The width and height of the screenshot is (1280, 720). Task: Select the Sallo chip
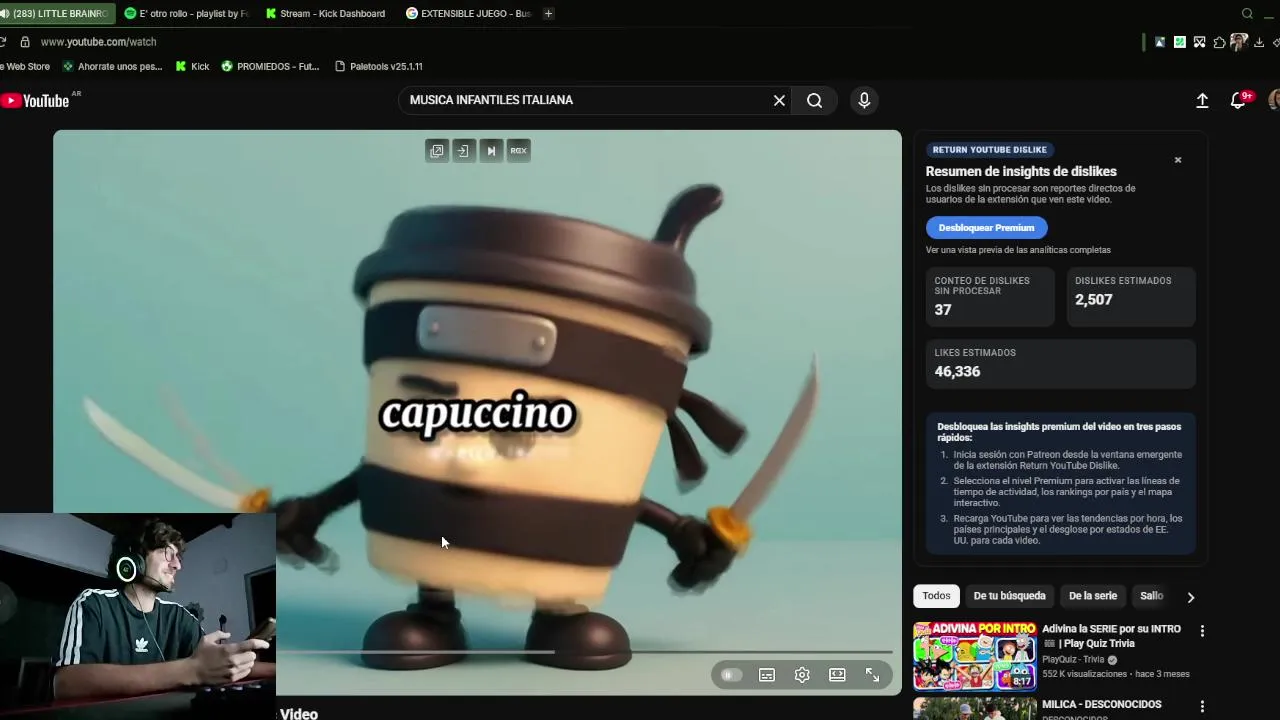click(x=1152, y=596)
